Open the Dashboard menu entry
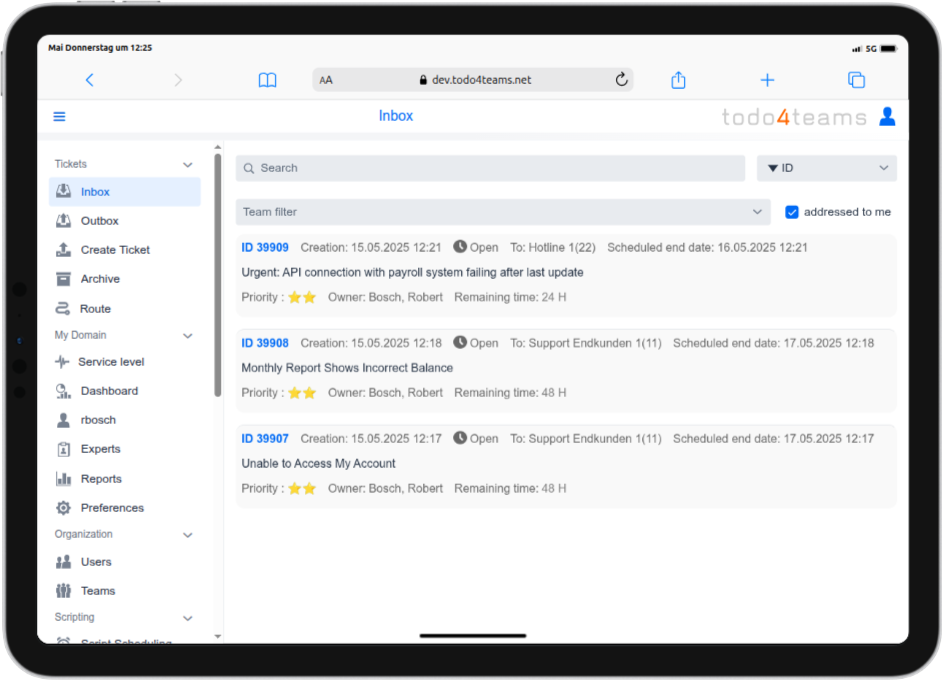942x680 pixels. pos(124,391)
